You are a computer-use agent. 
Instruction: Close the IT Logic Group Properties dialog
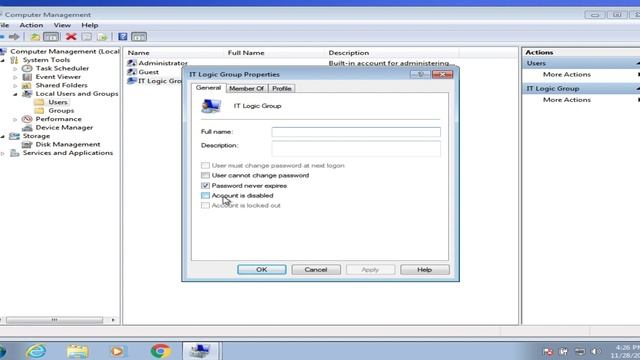click(442, 74)
